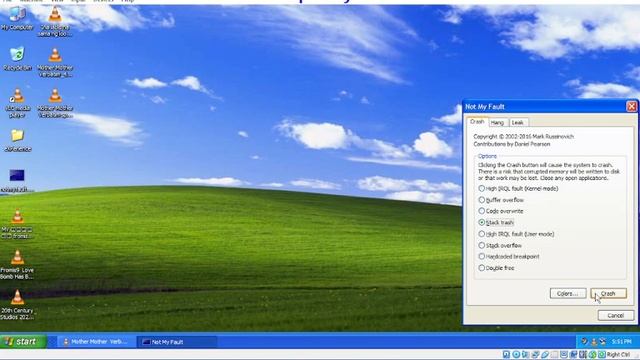This screenshot has height=360, width=640.
Task: Activate the Not My Fault taskbar button
Action: (x=176, y=342)
